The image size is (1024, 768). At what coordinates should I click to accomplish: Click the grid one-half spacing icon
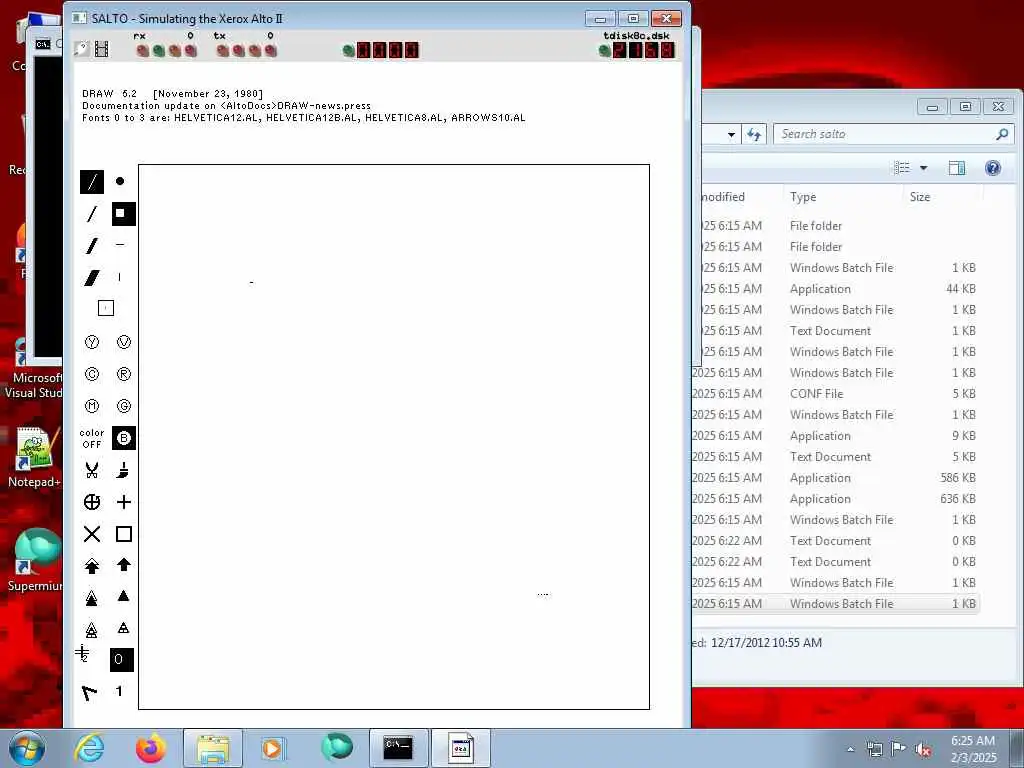(82, 653)
